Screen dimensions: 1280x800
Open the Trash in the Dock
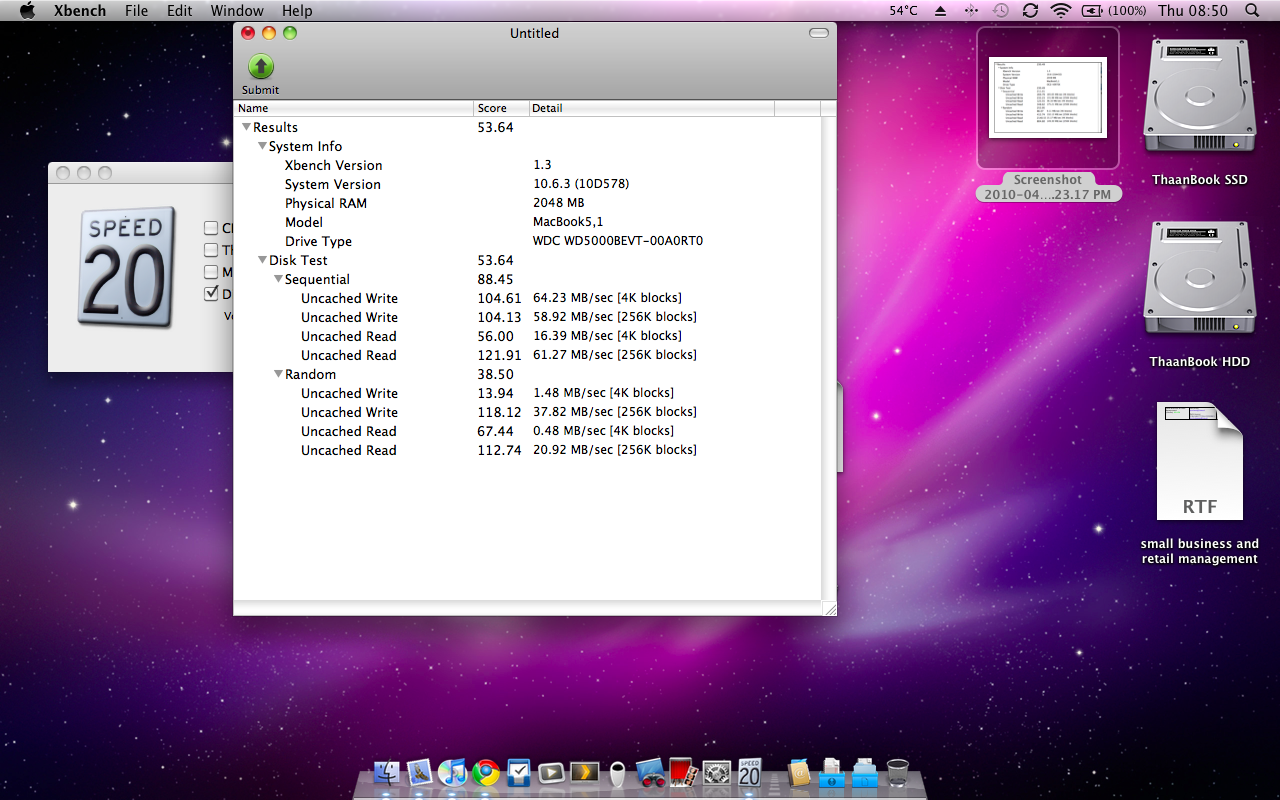tap(898, 772)
